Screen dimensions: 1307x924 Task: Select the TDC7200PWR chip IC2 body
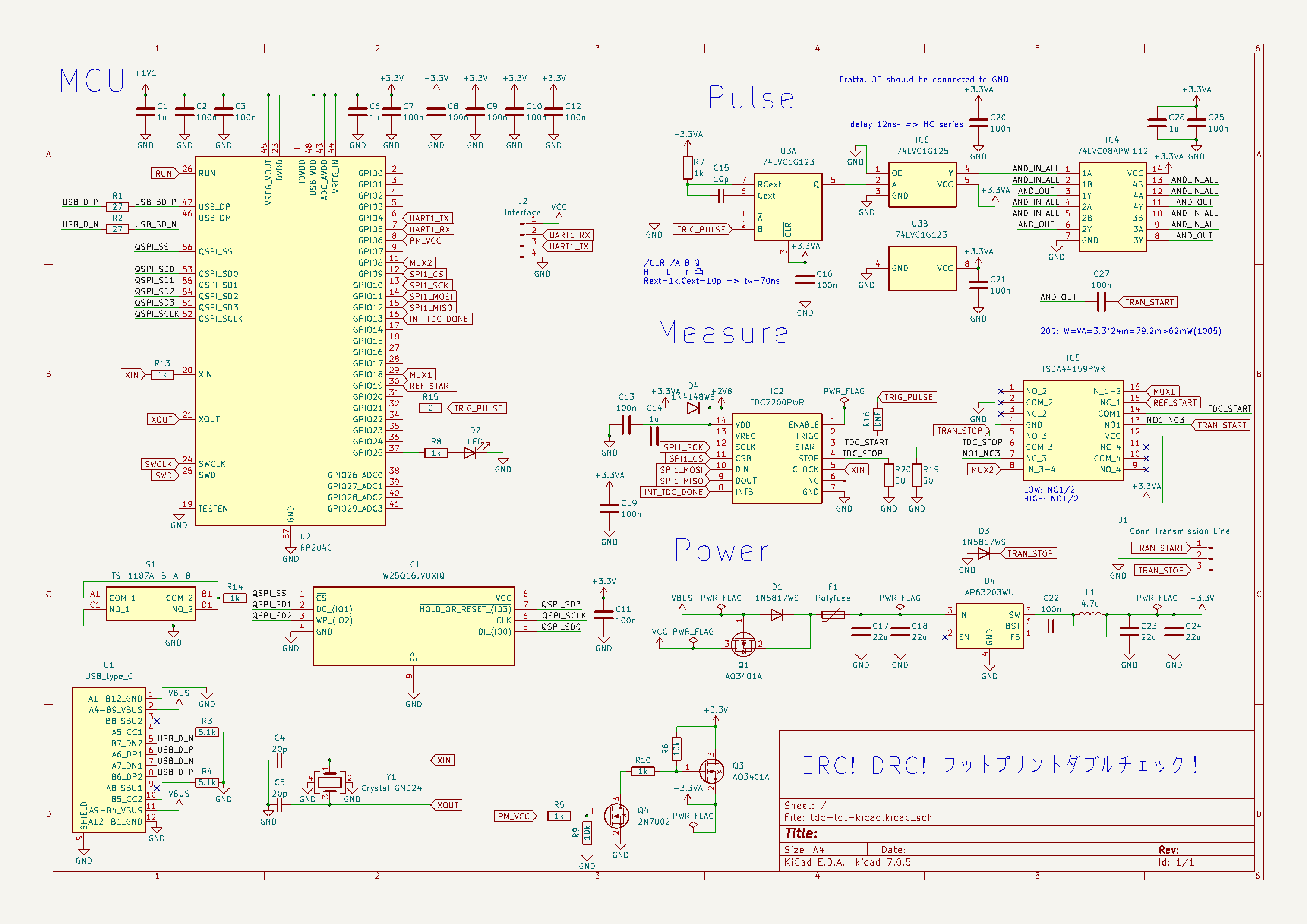(777, 458)
